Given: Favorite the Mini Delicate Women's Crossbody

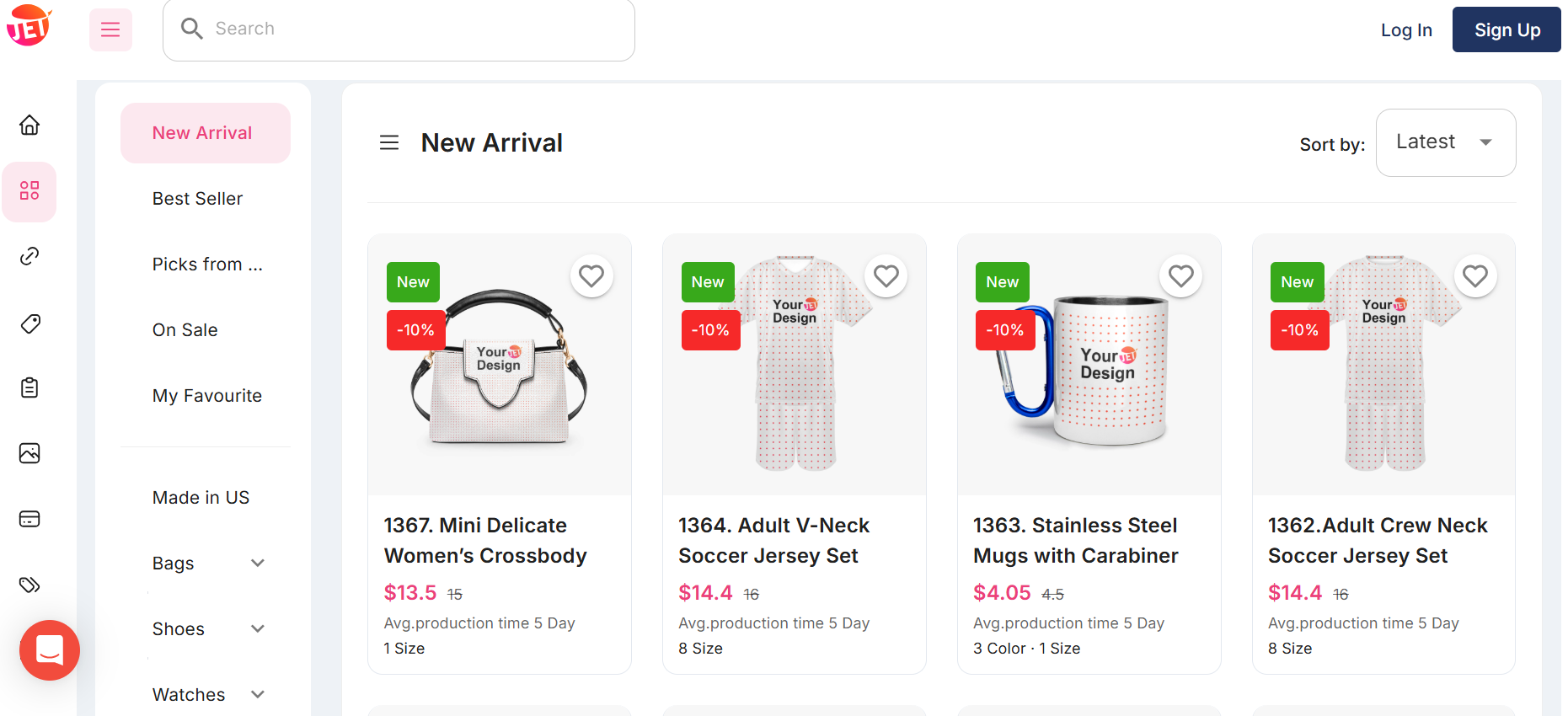Looking at the screenshot, I should (x=591, y=275).
